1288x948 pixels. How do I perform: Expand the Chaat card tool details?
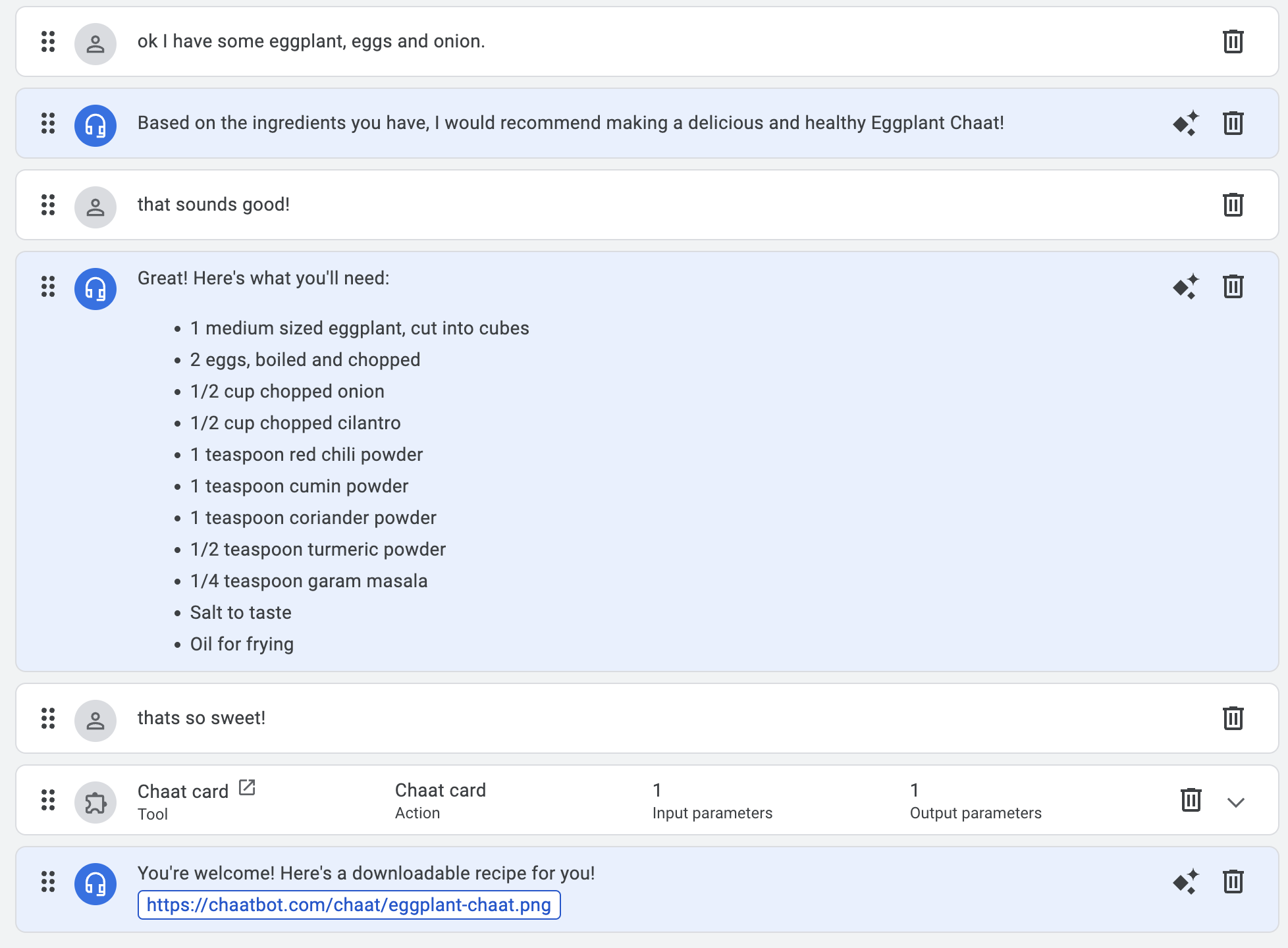[x=1235, y=802]
